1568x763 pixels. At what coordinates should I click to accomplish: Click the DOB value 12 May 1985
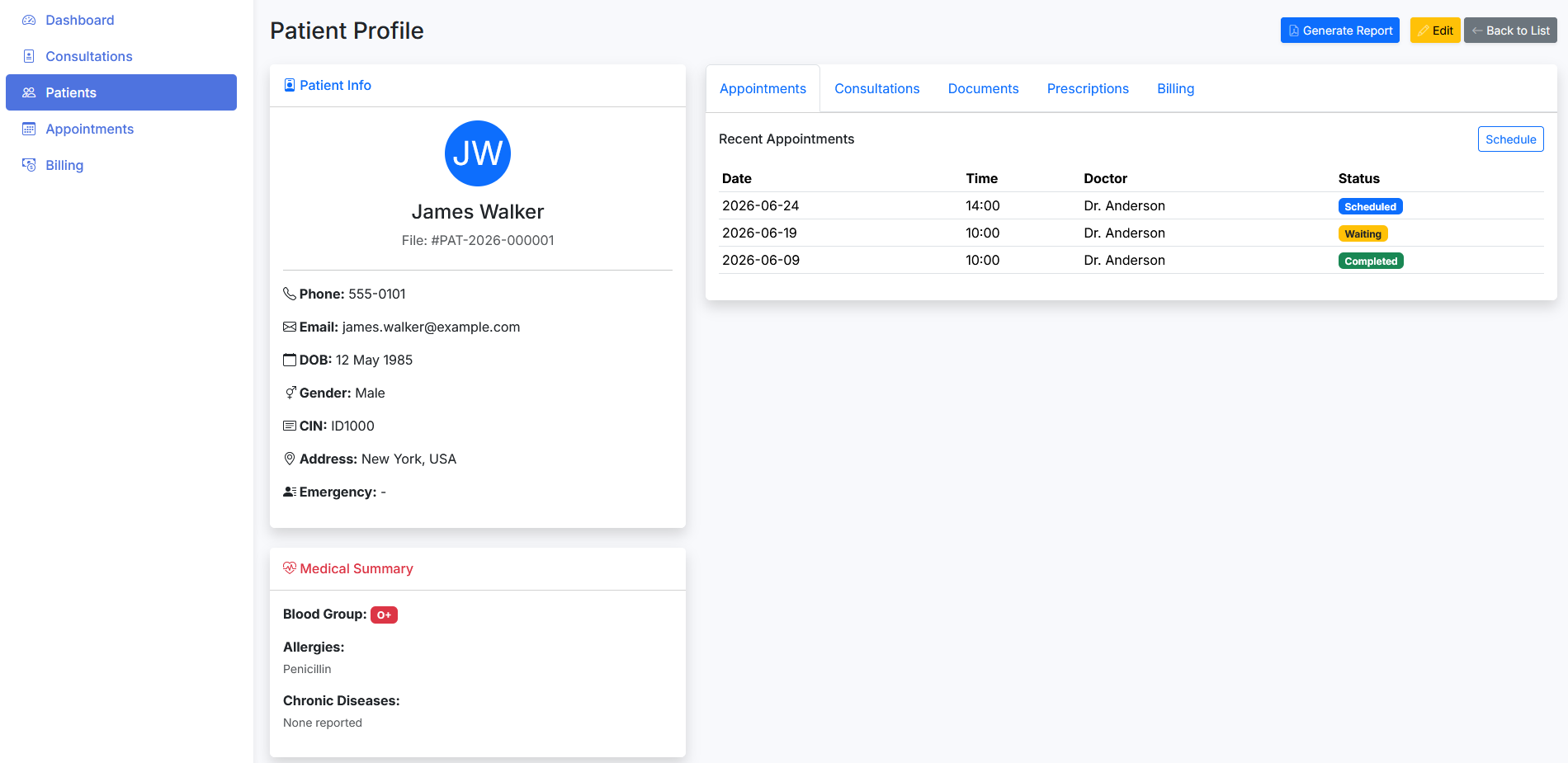(374, 360)
